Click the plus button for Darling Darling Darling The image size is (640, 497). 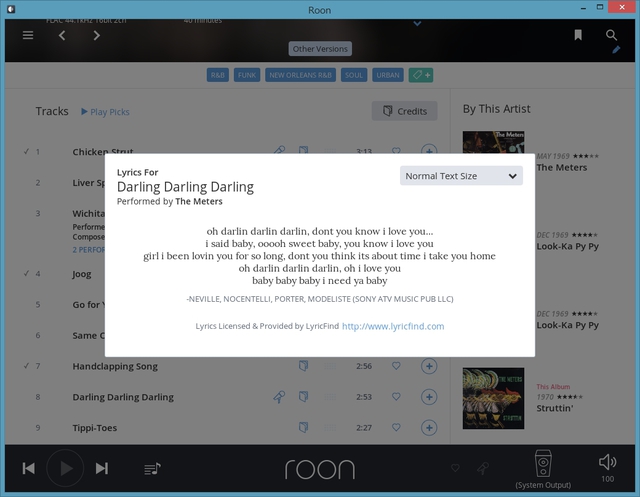point(429,397)
